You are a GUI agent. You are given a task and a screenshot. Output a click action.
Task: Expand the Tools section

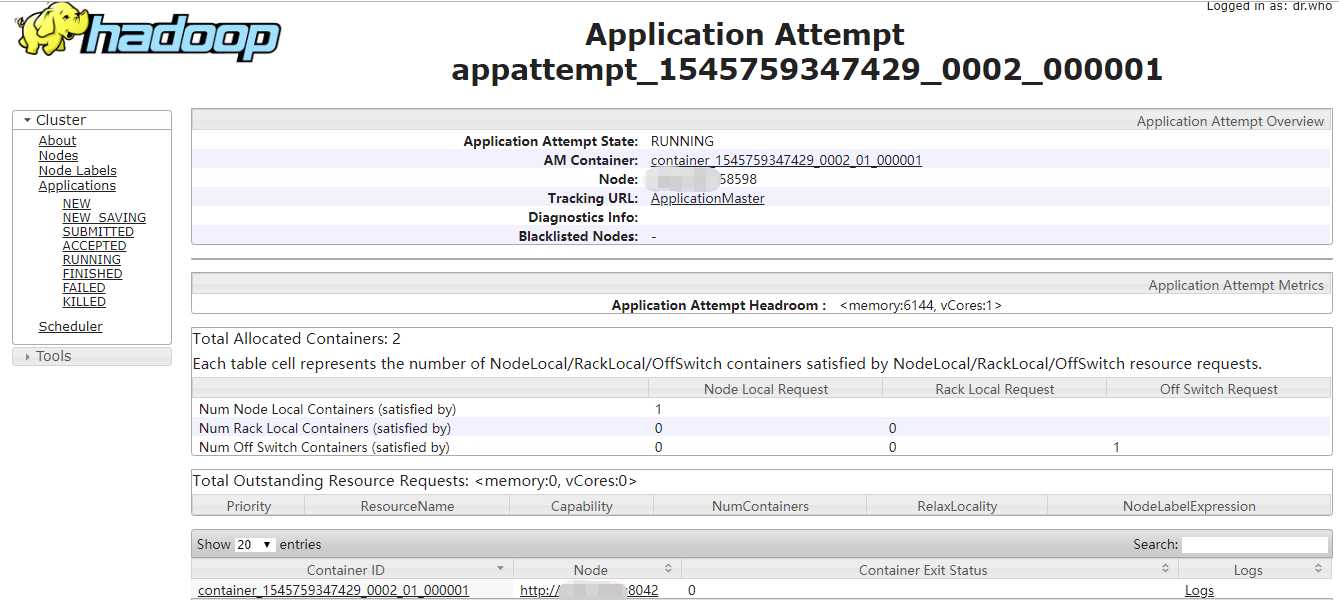[92, 356]
